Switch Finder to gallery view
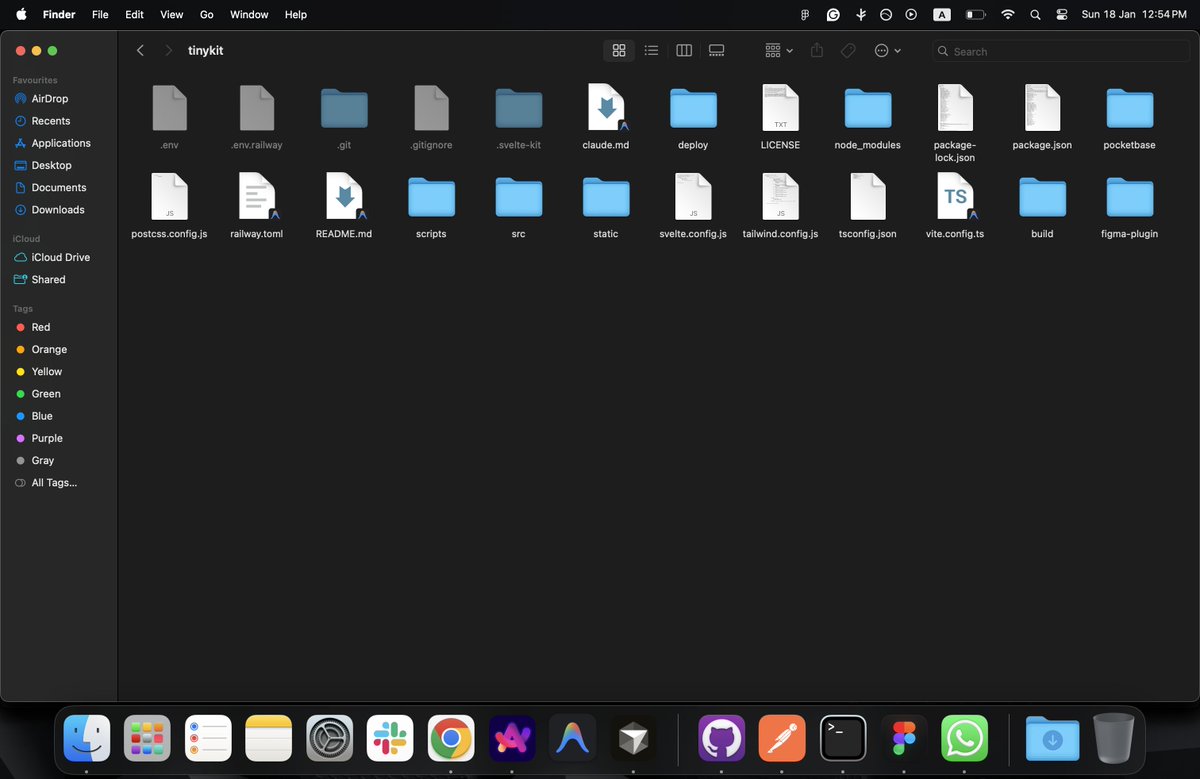1200x779 pixels. (x=716, y=50)
